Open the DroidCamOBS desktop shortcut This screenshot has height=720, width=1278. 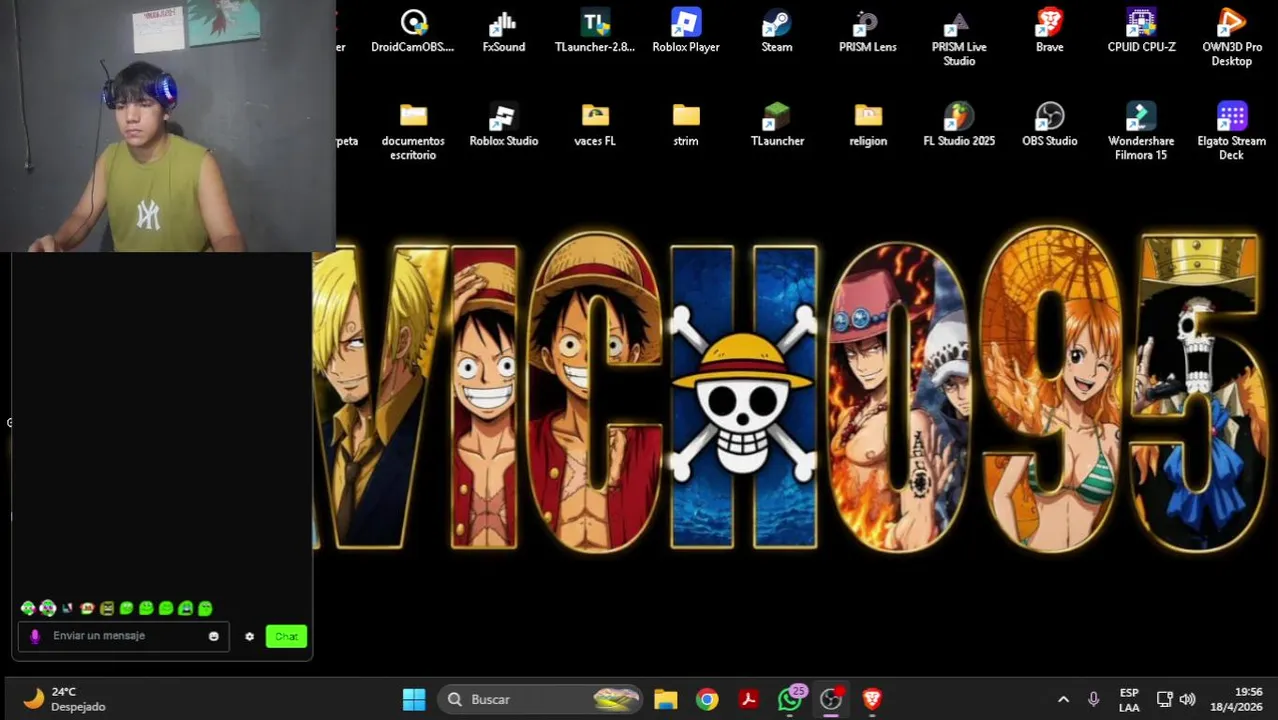click(413, 31)
